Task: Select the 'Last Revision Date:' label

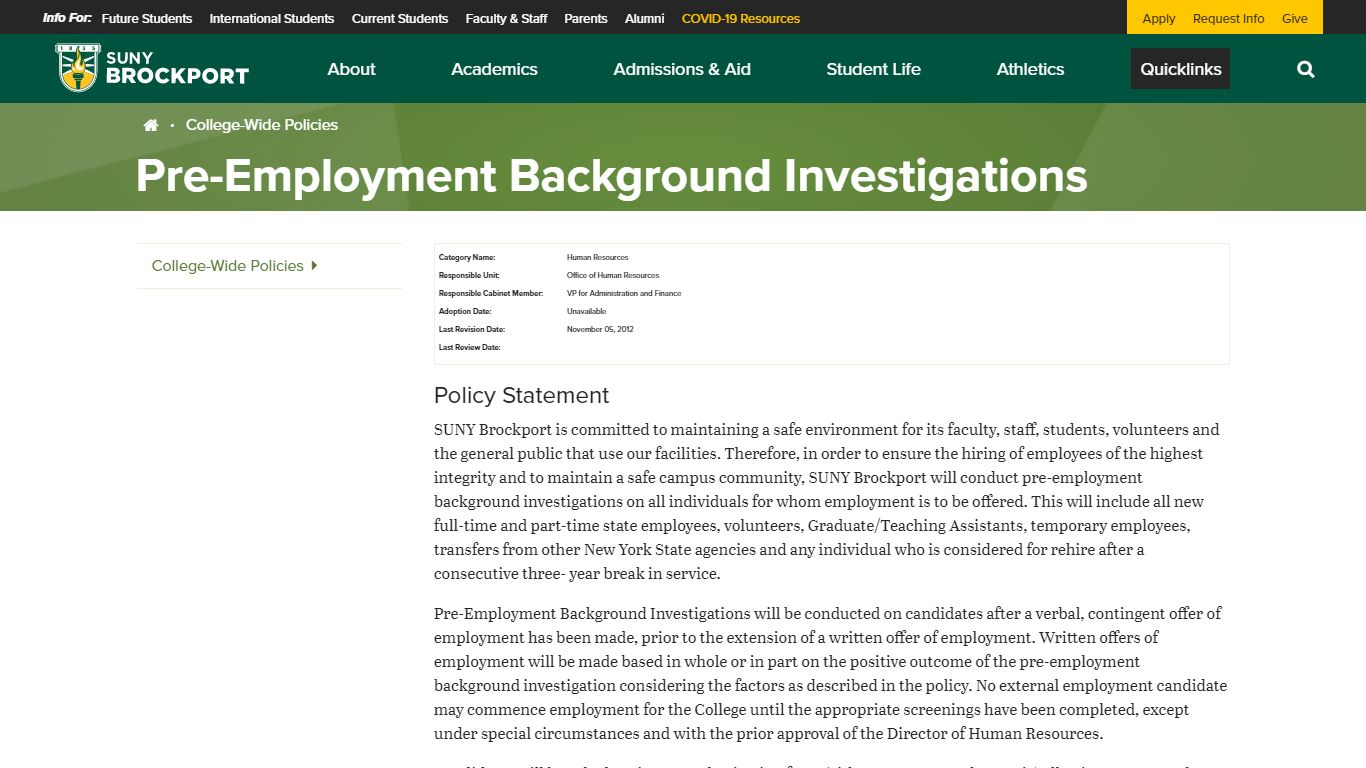Action: [x=472, y=329]
